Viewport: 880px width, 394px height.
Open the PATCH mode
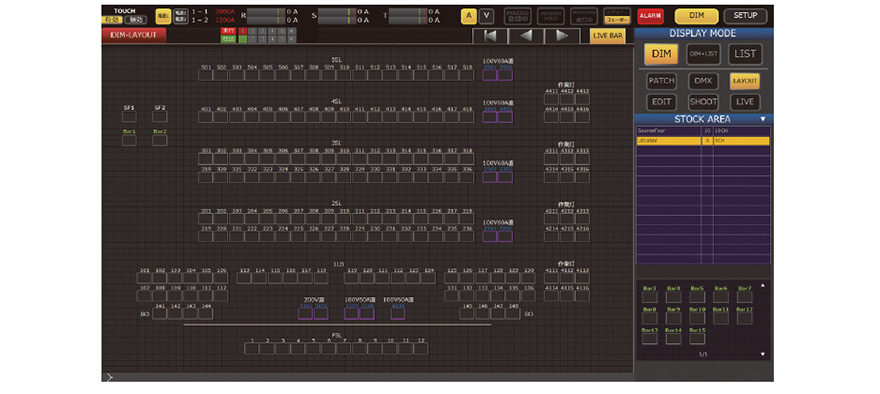coord(662,81)
